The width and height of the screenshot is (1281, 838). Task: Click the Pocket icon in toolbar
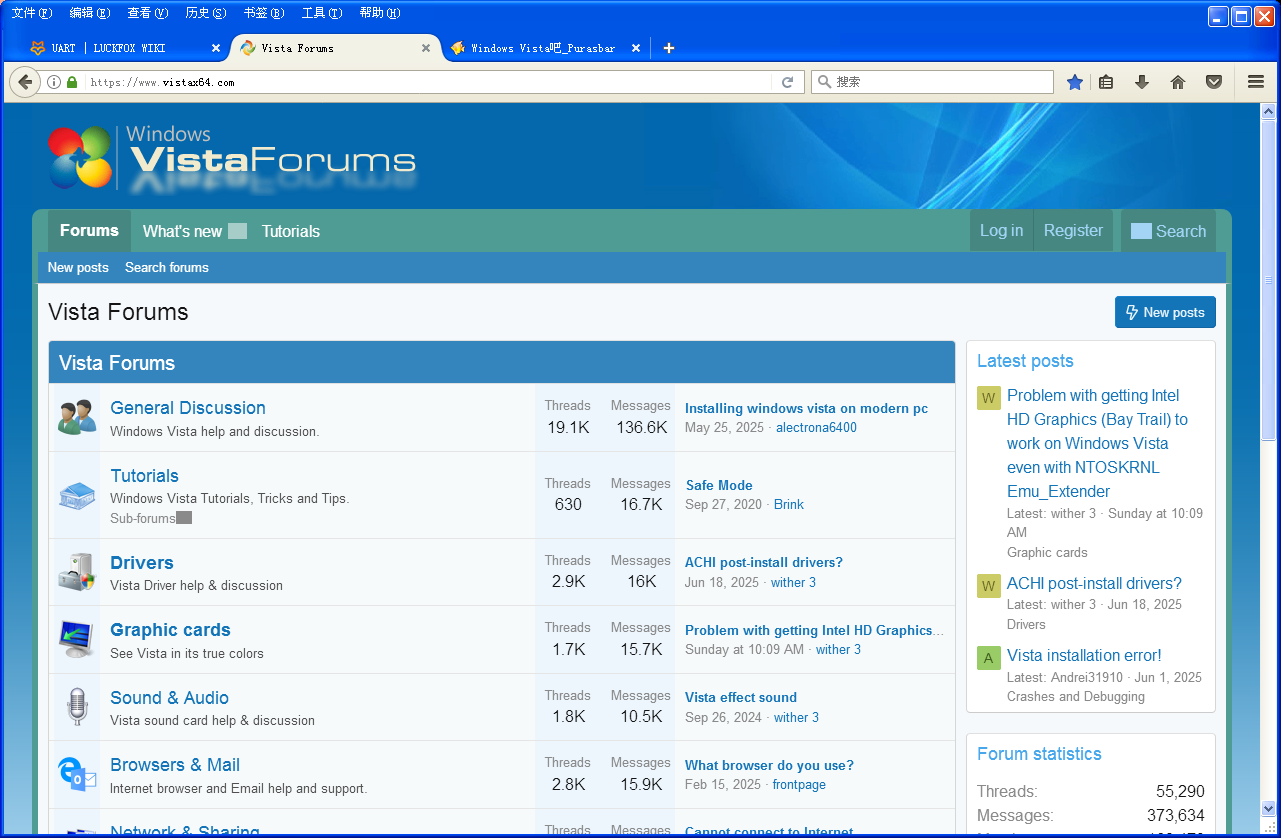(x=1214, y=82)
